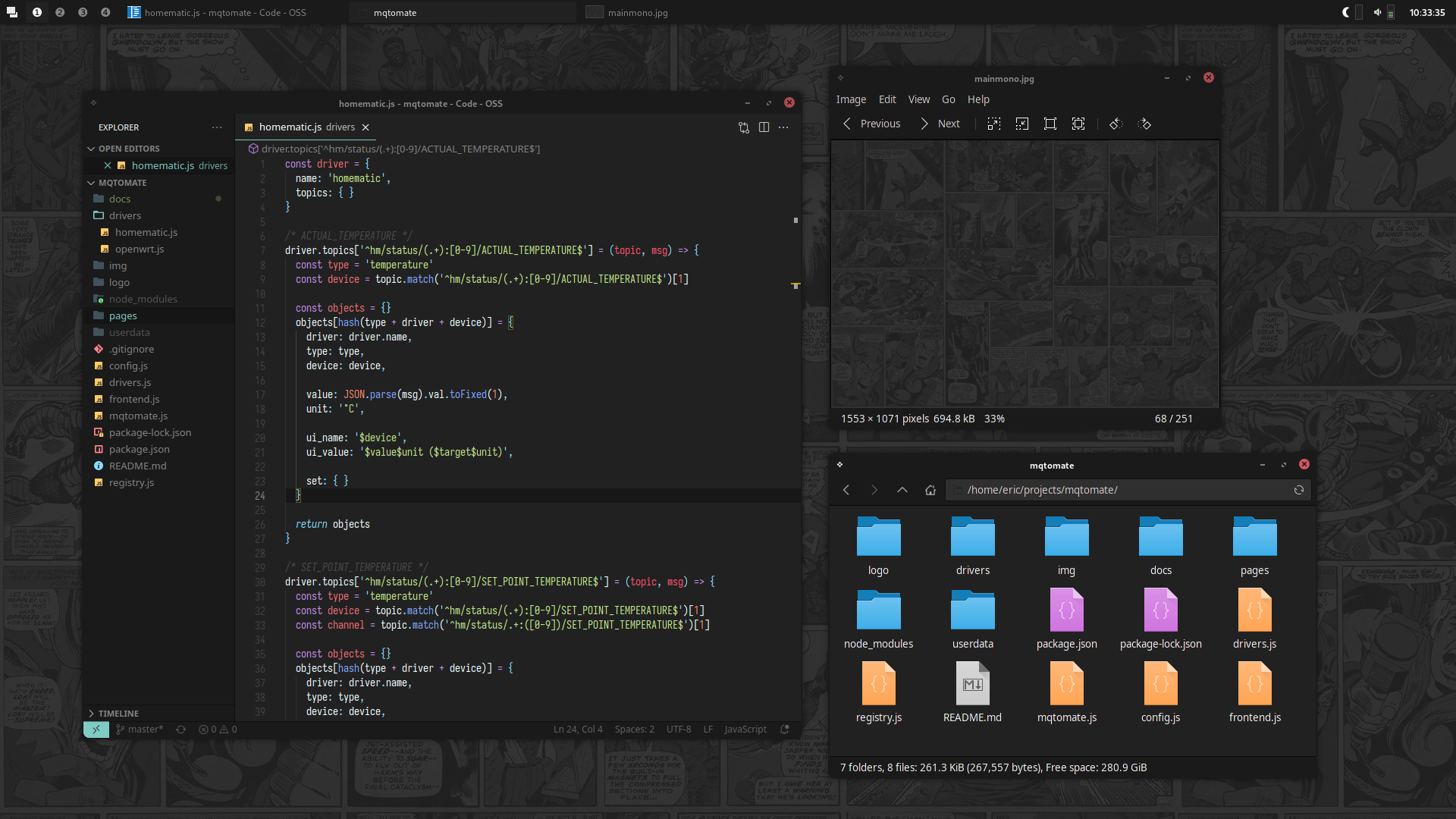Click Ln 24, Col 4 to go to line
Image resolution: width=1456 pixels, height=819 pixels.
pyautogui.click(x=578, y=730)
